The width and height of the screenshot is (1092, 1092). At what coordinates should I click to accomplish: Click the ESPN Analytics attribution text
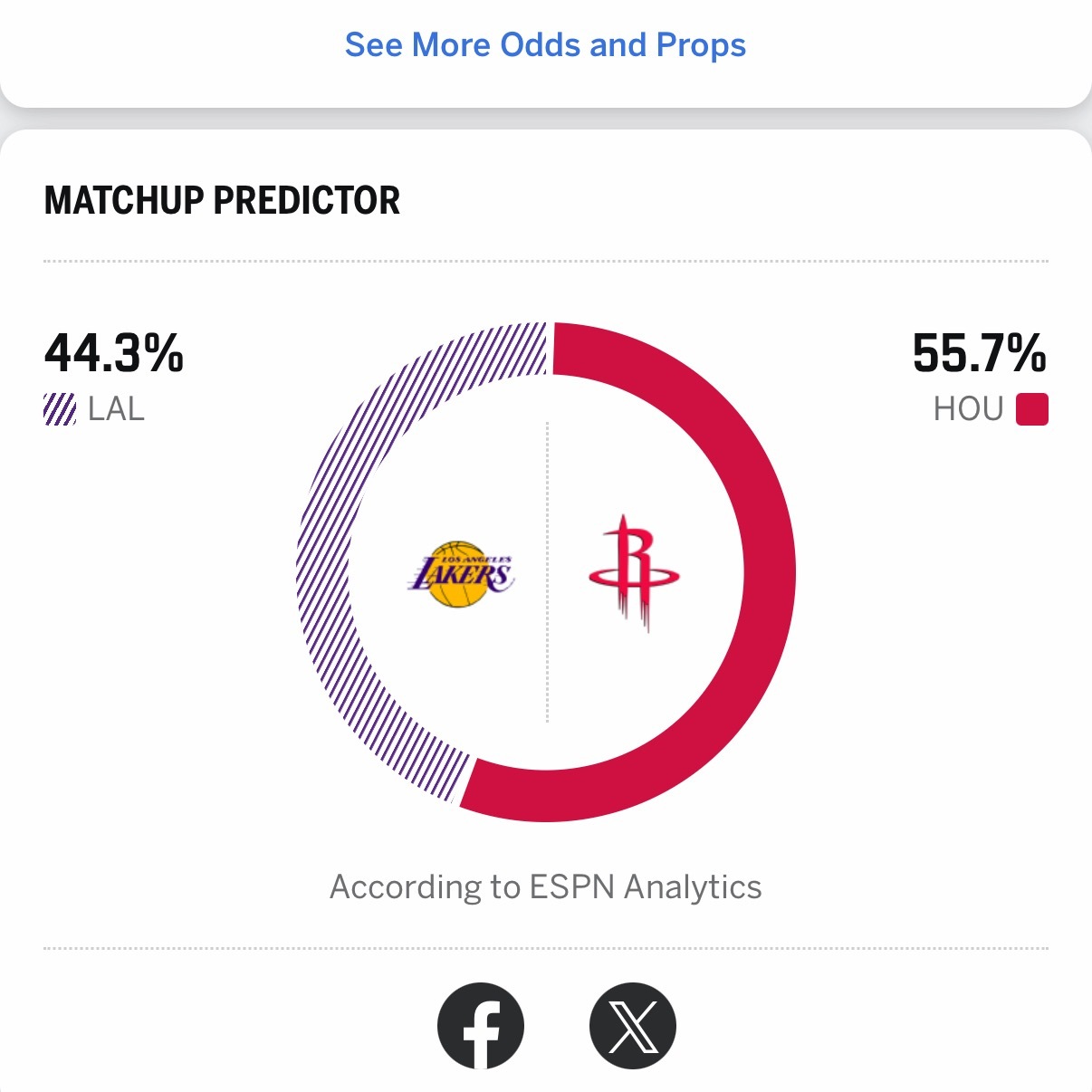coord(546,887)
